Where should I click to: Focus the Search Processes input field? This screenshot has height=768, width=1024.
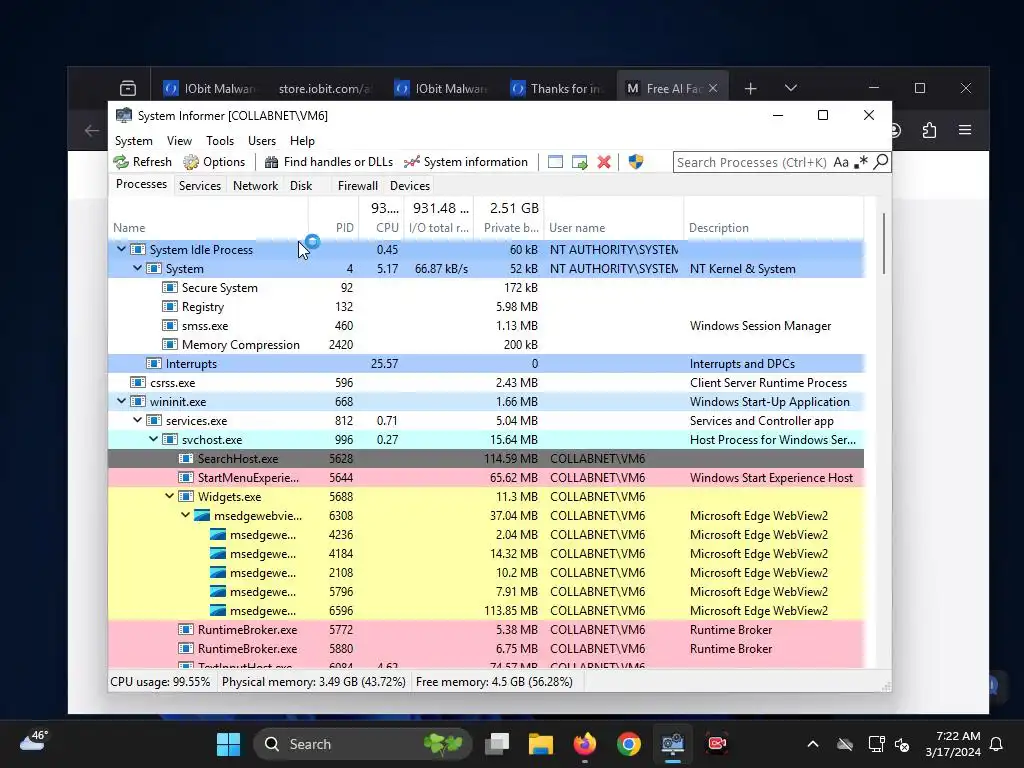(752, 162)
